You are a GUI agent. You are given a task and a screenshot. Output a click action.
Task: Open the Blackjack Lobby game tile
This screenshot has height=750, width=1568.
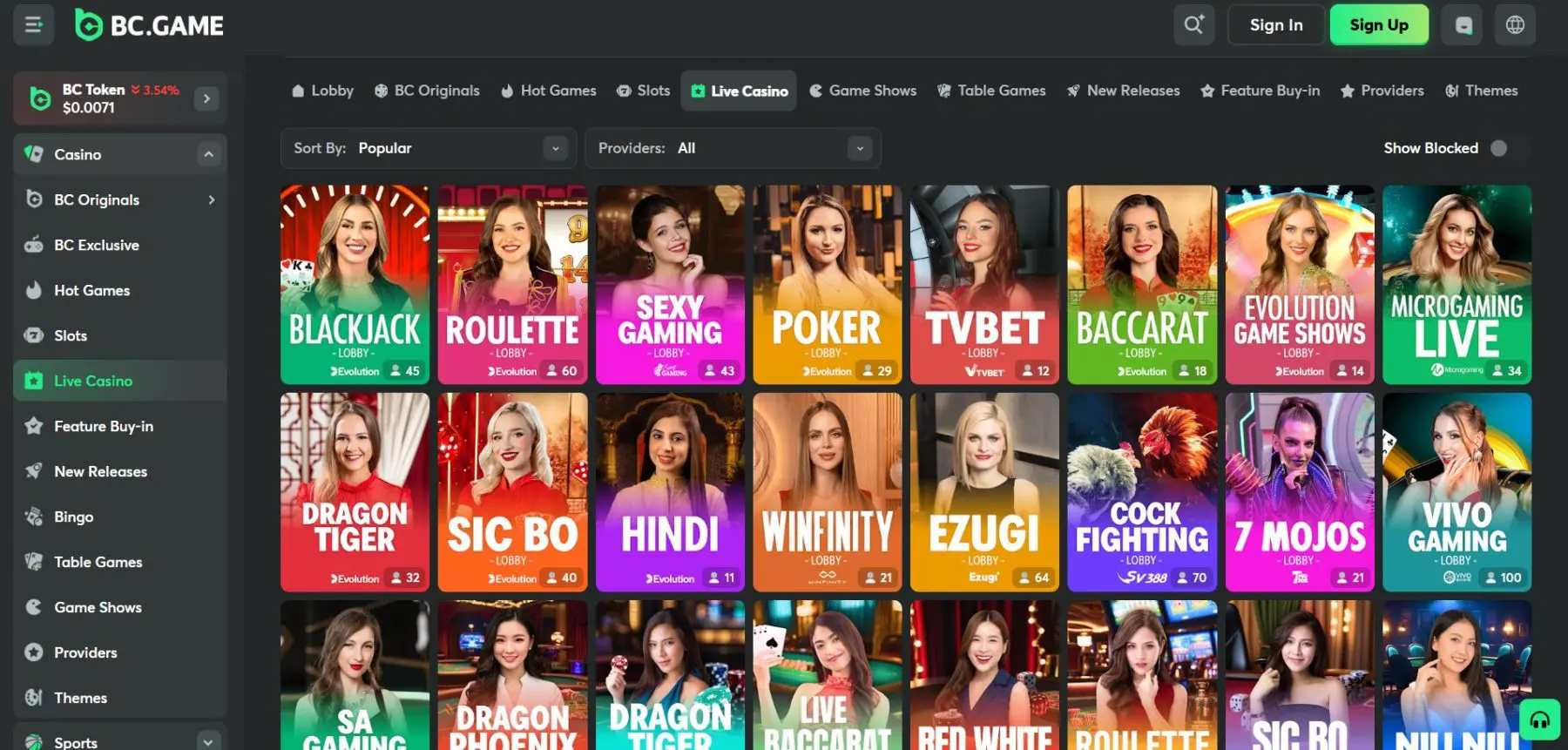tap(355, 284)
